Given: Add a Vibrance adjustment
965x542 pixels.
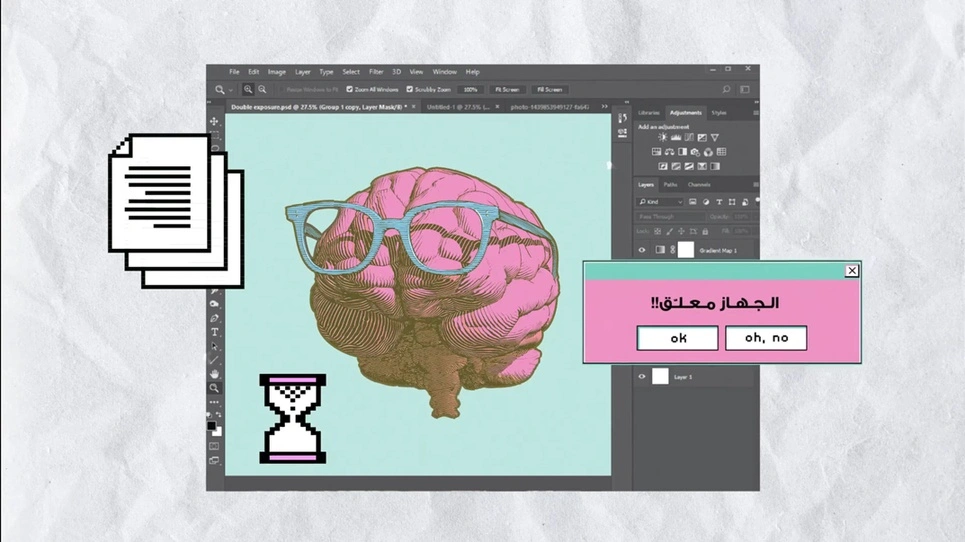Looking at the screenshot, I should [715, 137].
